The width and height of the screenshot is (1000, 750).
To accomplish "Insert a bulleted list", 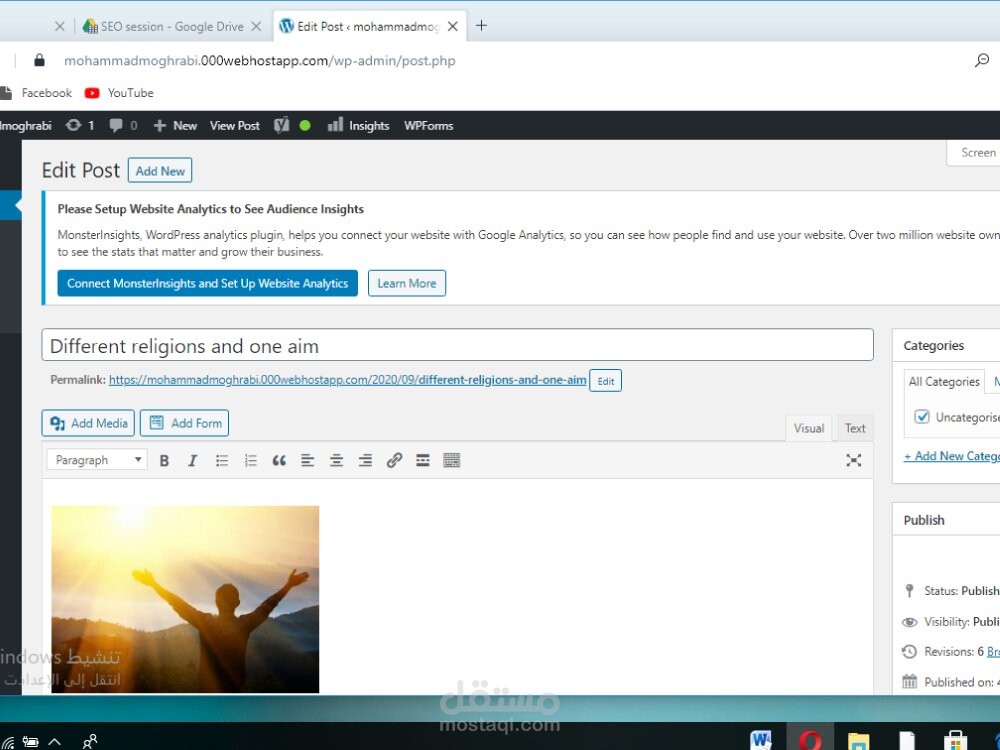I will pos(221,460).
